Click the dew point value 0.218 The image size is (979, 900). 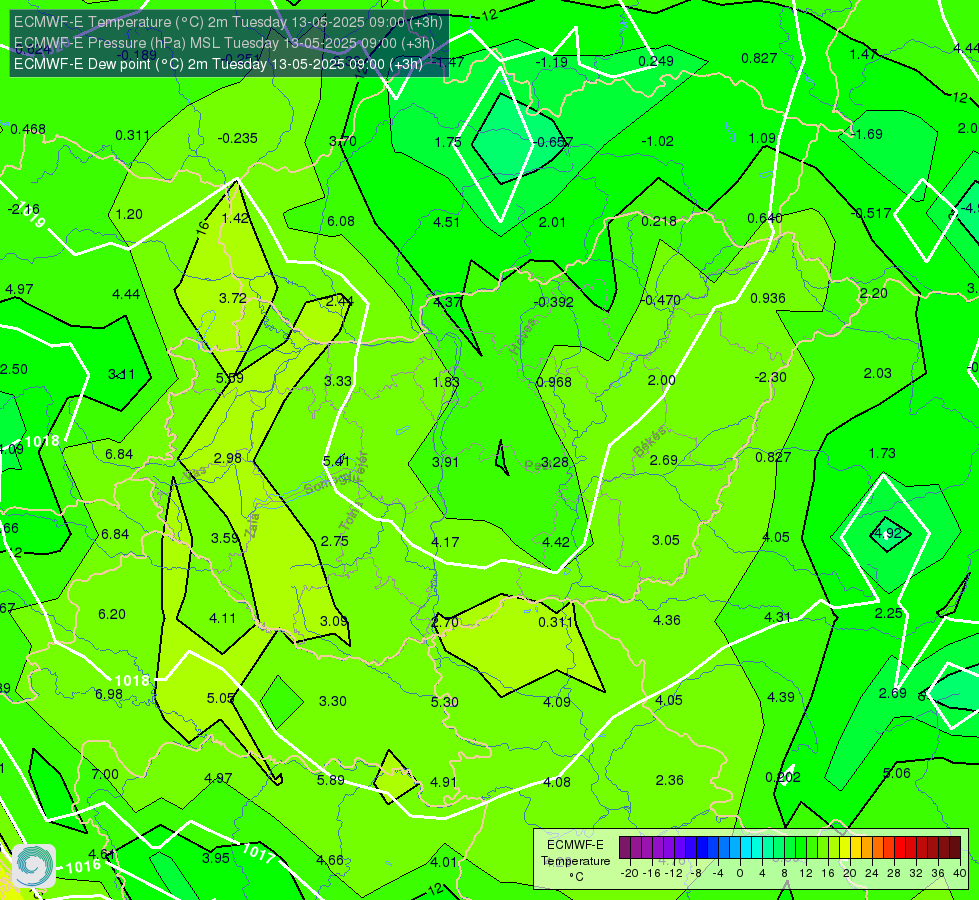[x=659, y=221]
